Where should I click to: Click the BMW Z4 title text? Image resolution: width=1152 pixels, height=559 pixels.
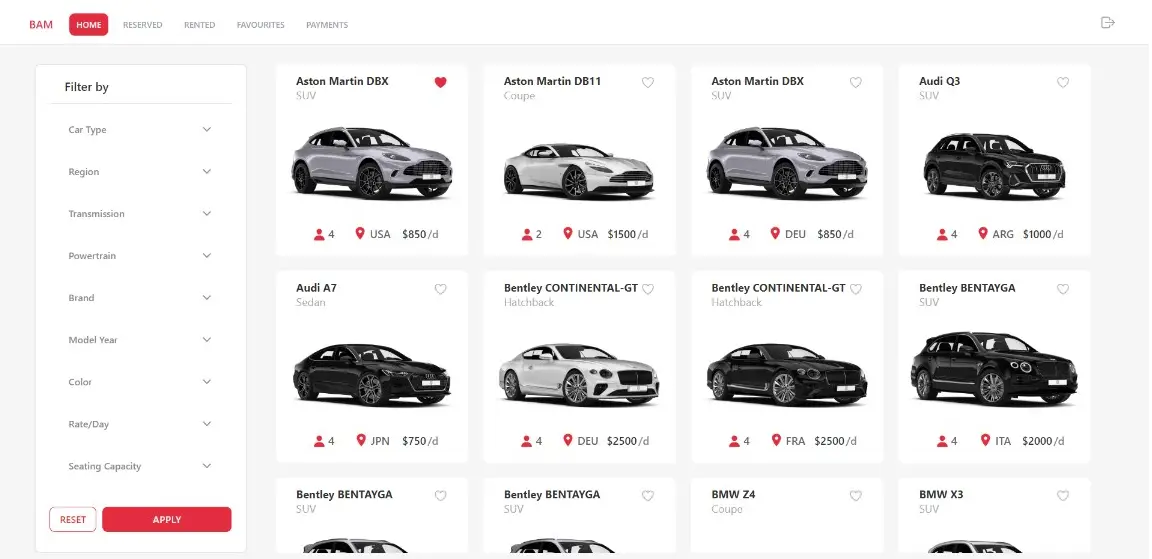pos(733,494)
